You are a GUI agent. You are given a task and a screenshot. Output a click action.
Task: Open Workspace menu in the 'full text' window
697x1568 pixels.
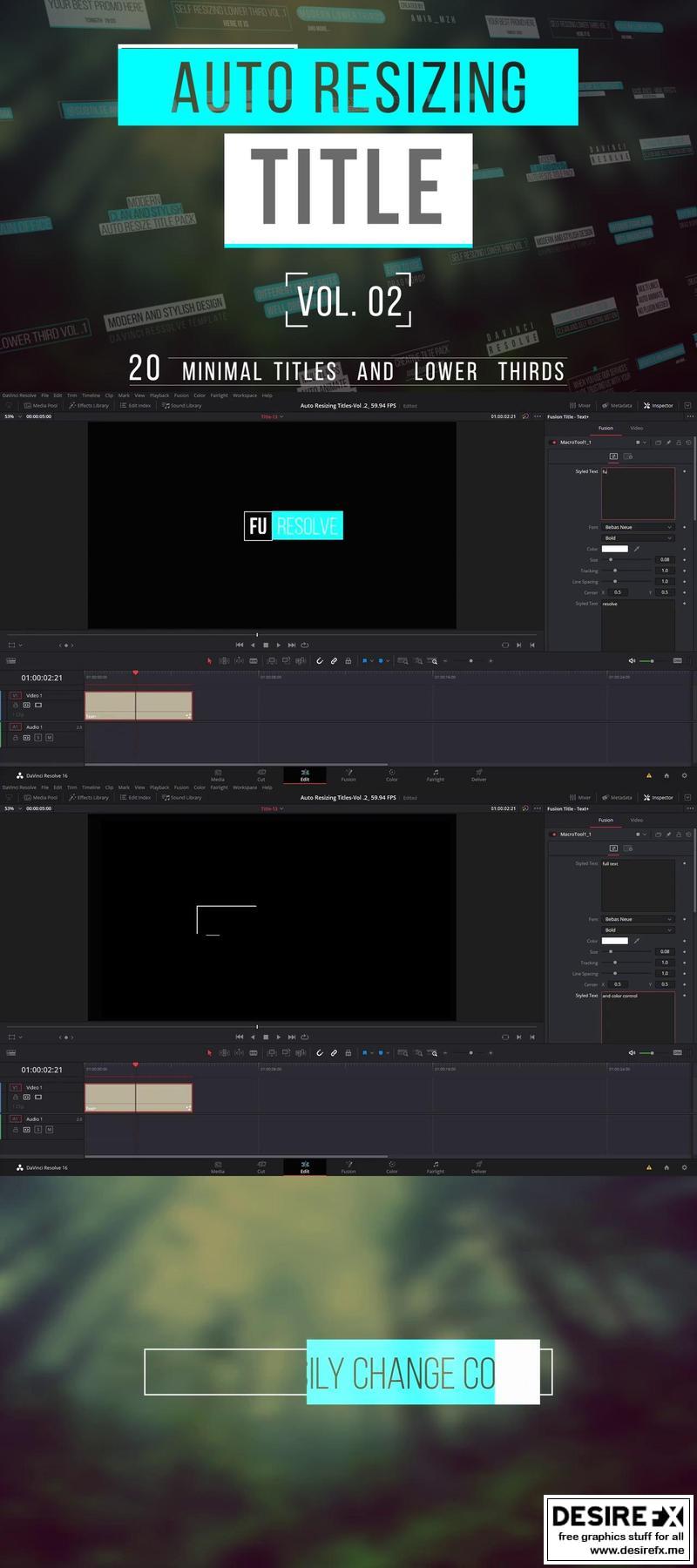coord(245,787)
